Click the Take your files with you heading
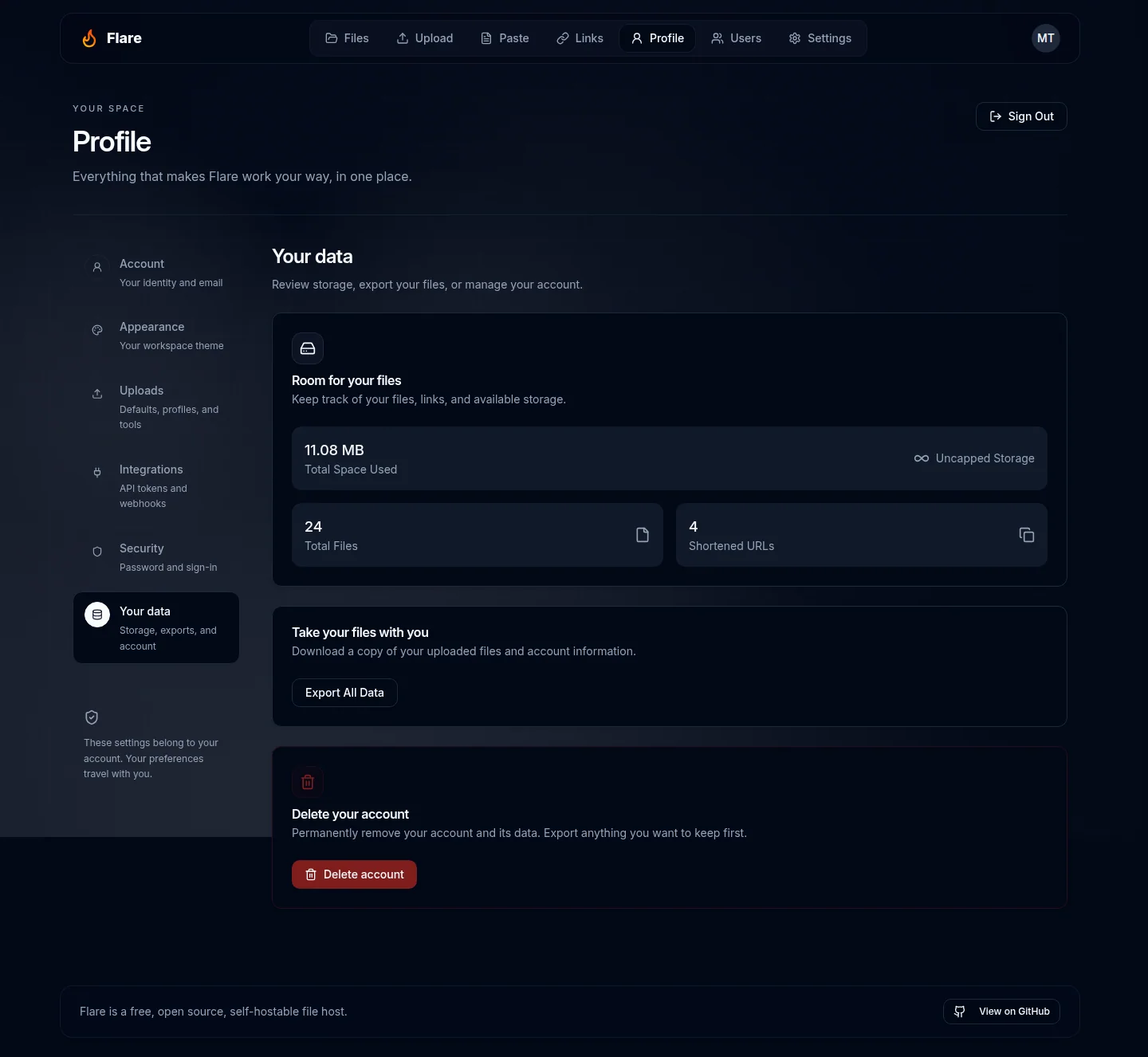This screenshot has height=1057, width=1148. [360, 632]
